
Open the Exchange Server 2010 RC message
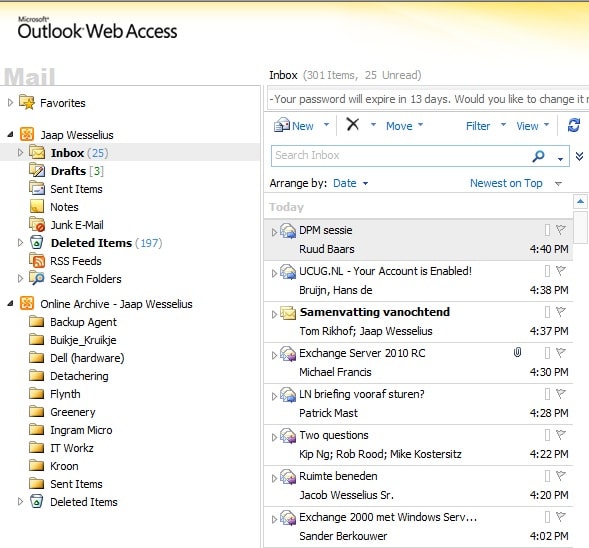point(418,363)
